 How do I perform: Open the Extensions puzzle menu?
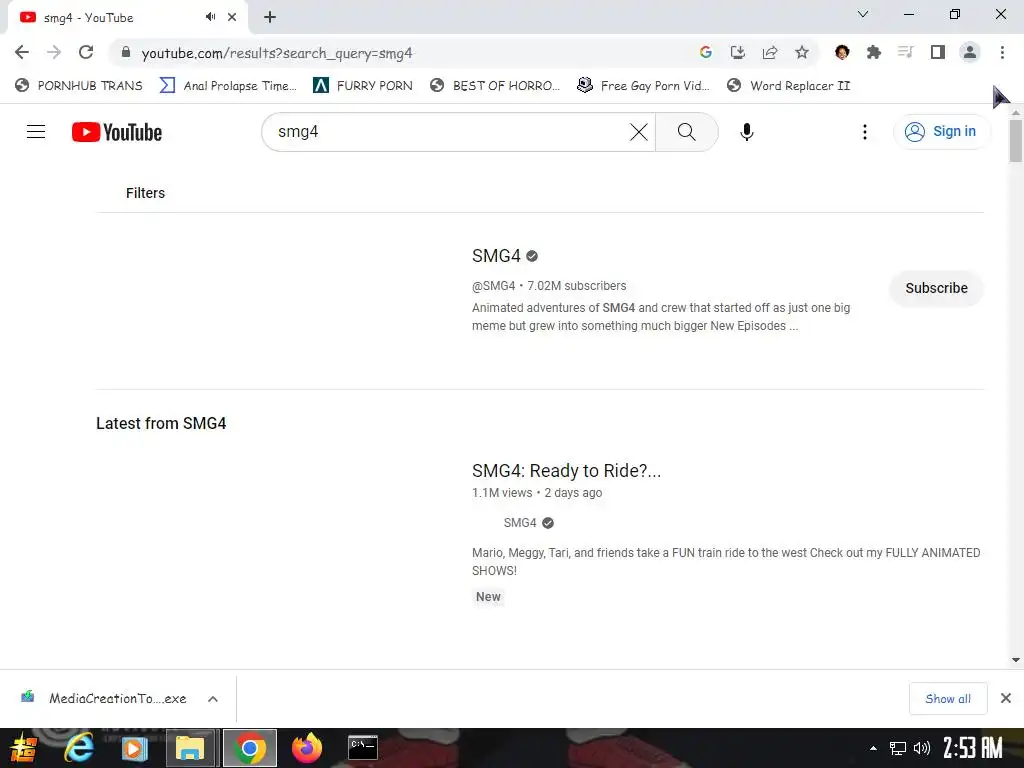874,52
